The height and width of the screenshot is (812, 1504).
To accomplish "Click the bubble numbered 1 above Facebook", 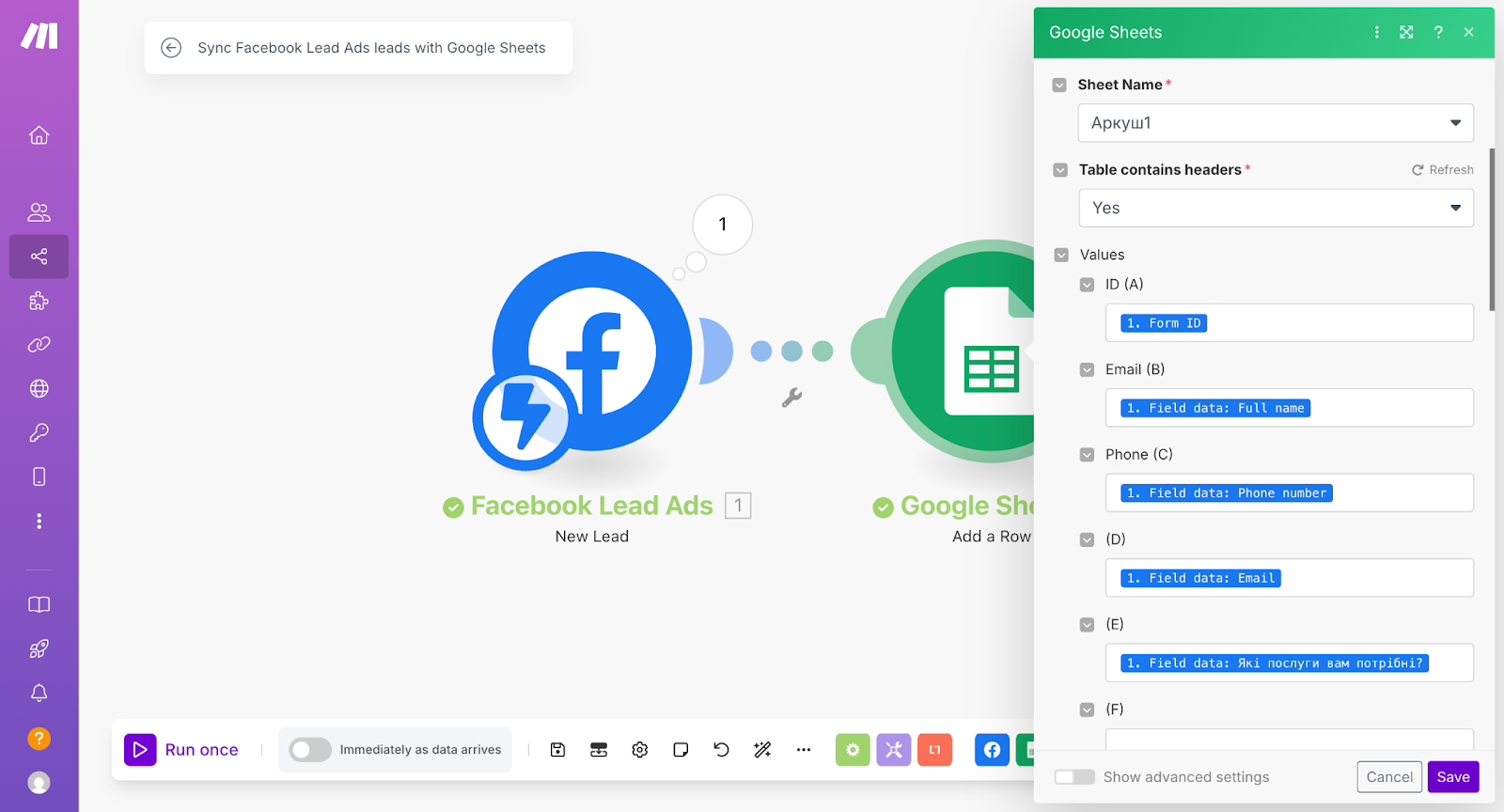I will tap(722, 225).
